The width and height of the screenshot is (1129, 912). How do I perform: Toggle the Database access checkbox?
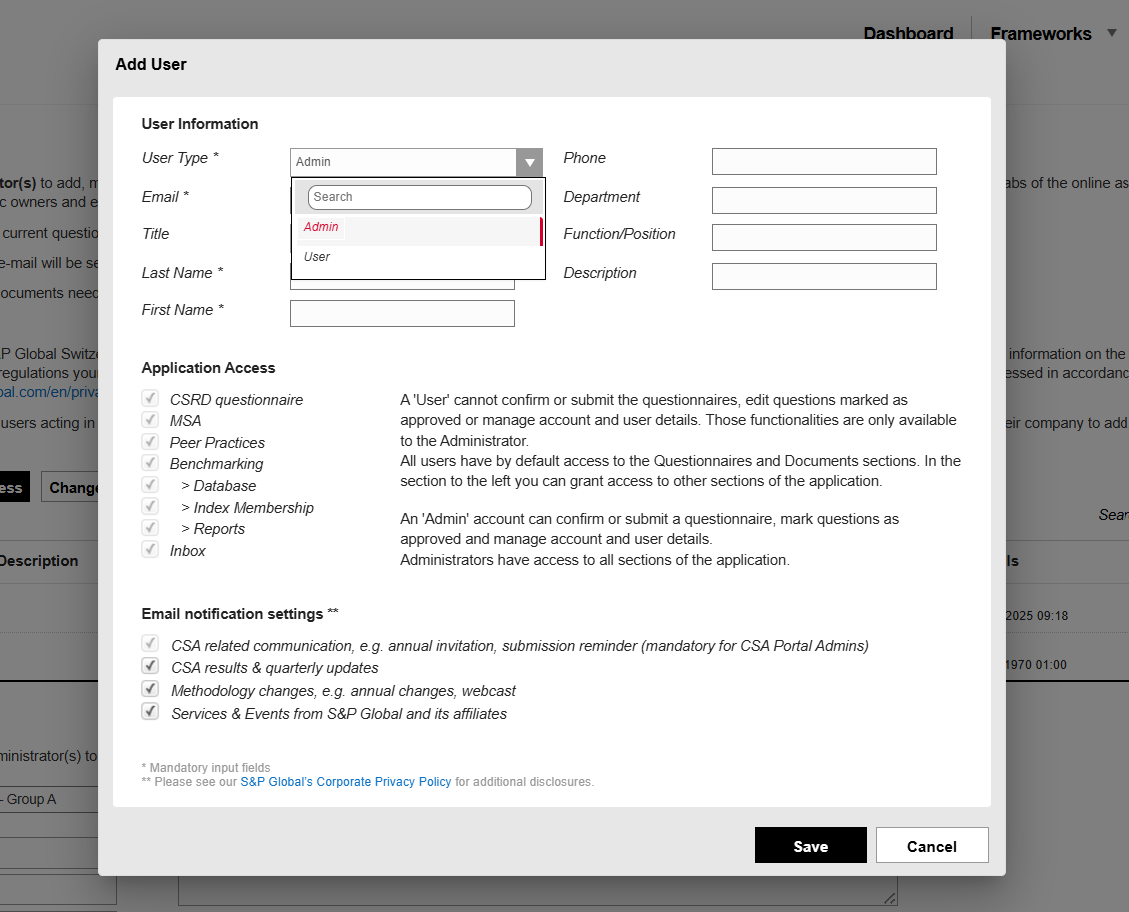coord(150,484)
